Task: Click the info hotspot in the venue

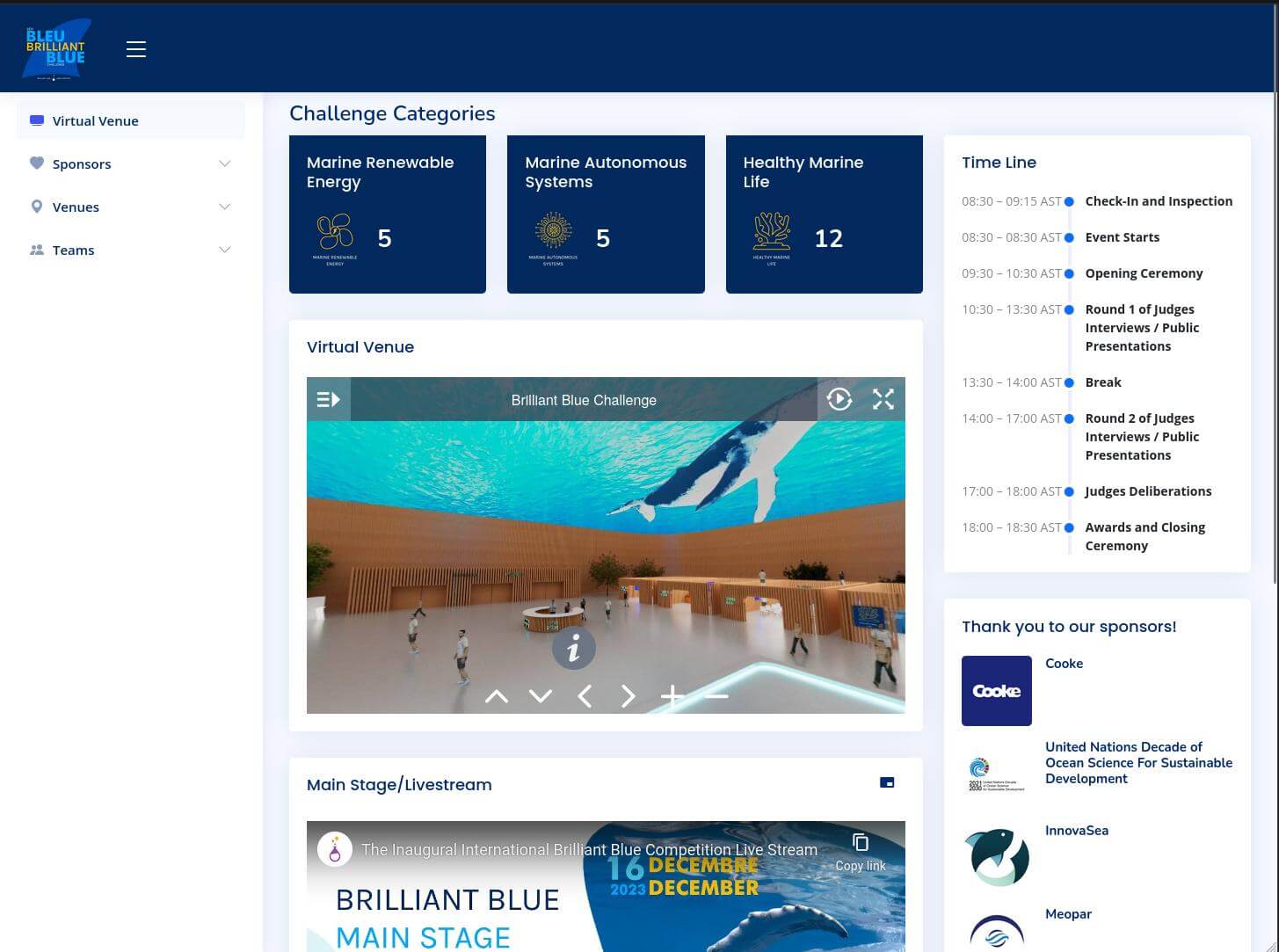Action: (574, 649)
